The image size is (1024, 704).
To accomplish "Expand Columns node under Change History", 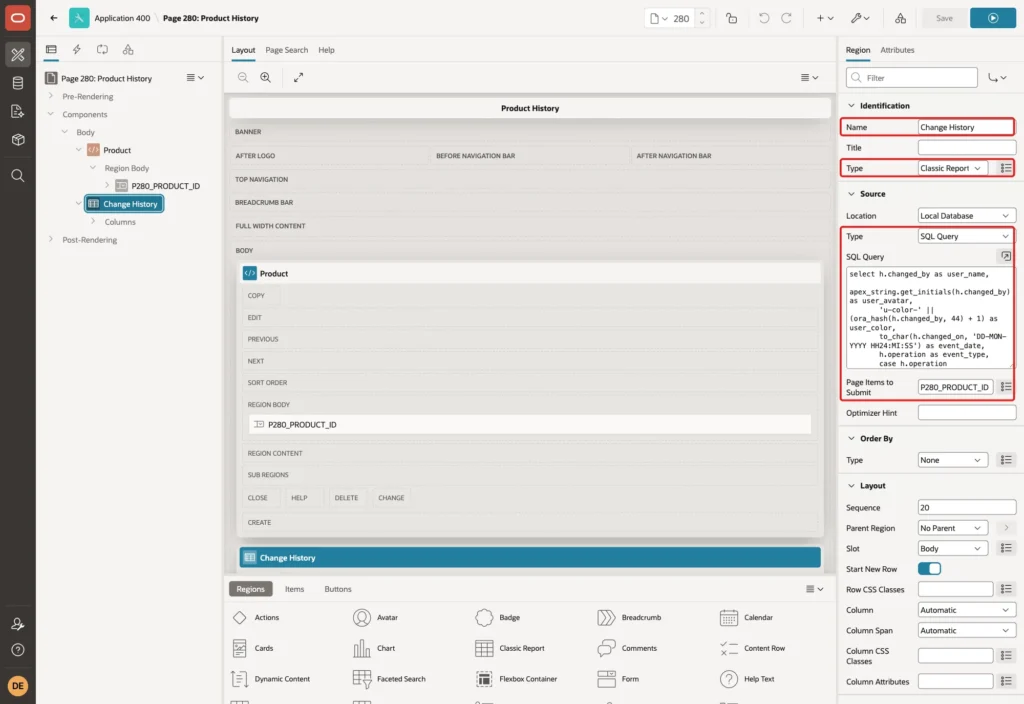I will click(93, 221).
